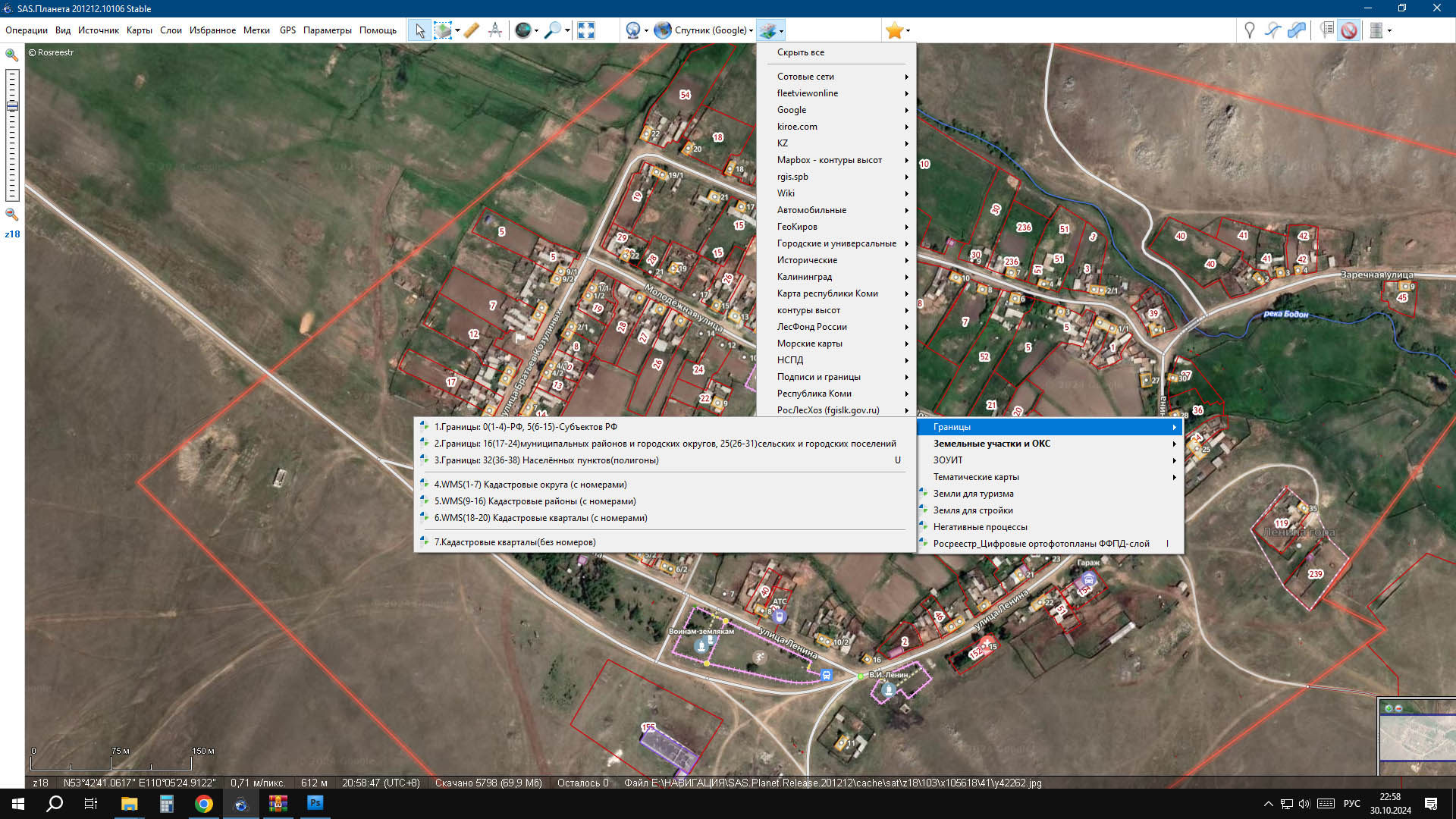Click zoom in magnifier on left panel
The image size is (1456, 819).
click(12, 55)
